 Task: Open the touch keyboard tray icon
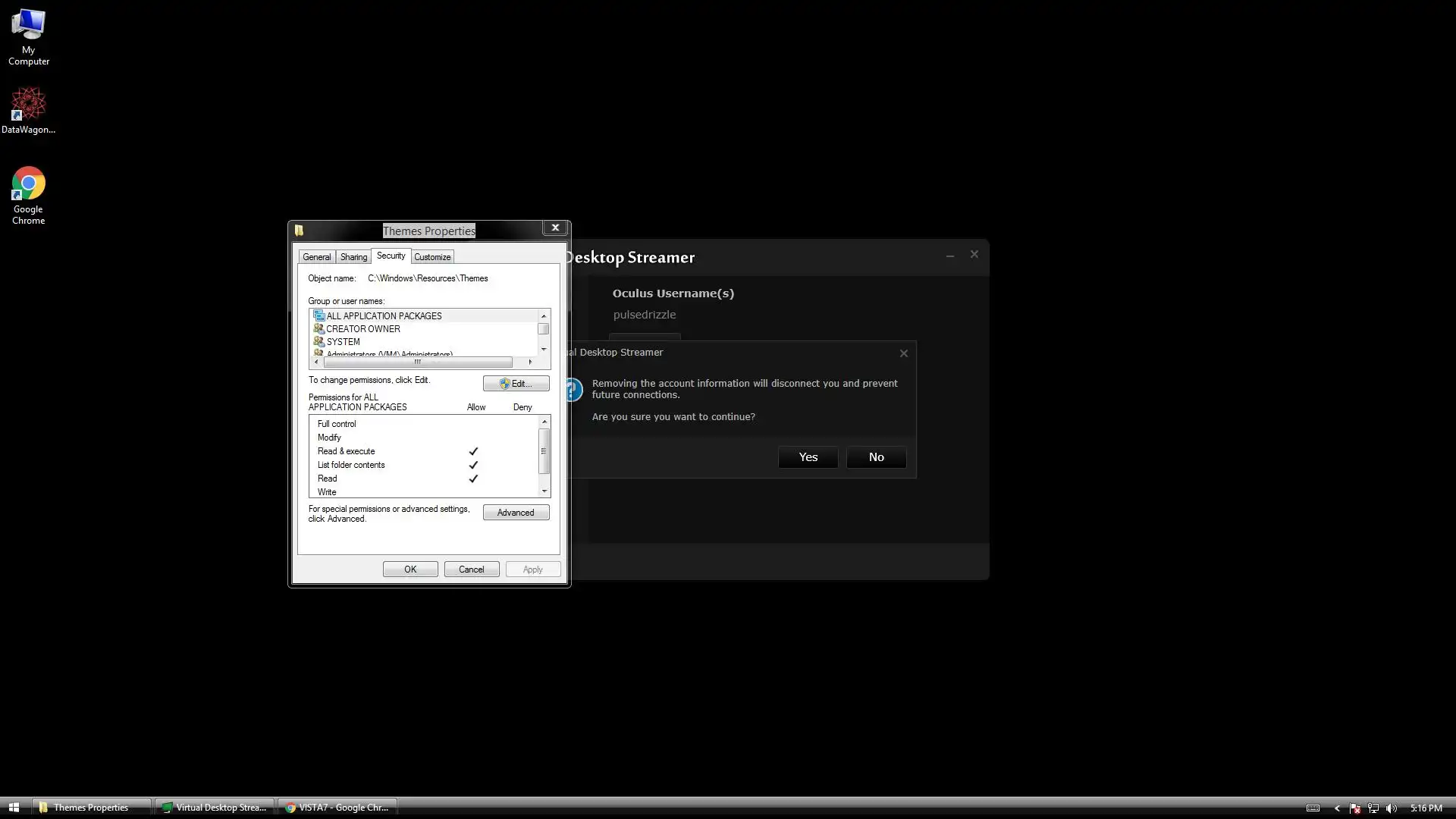(1313, 808)
